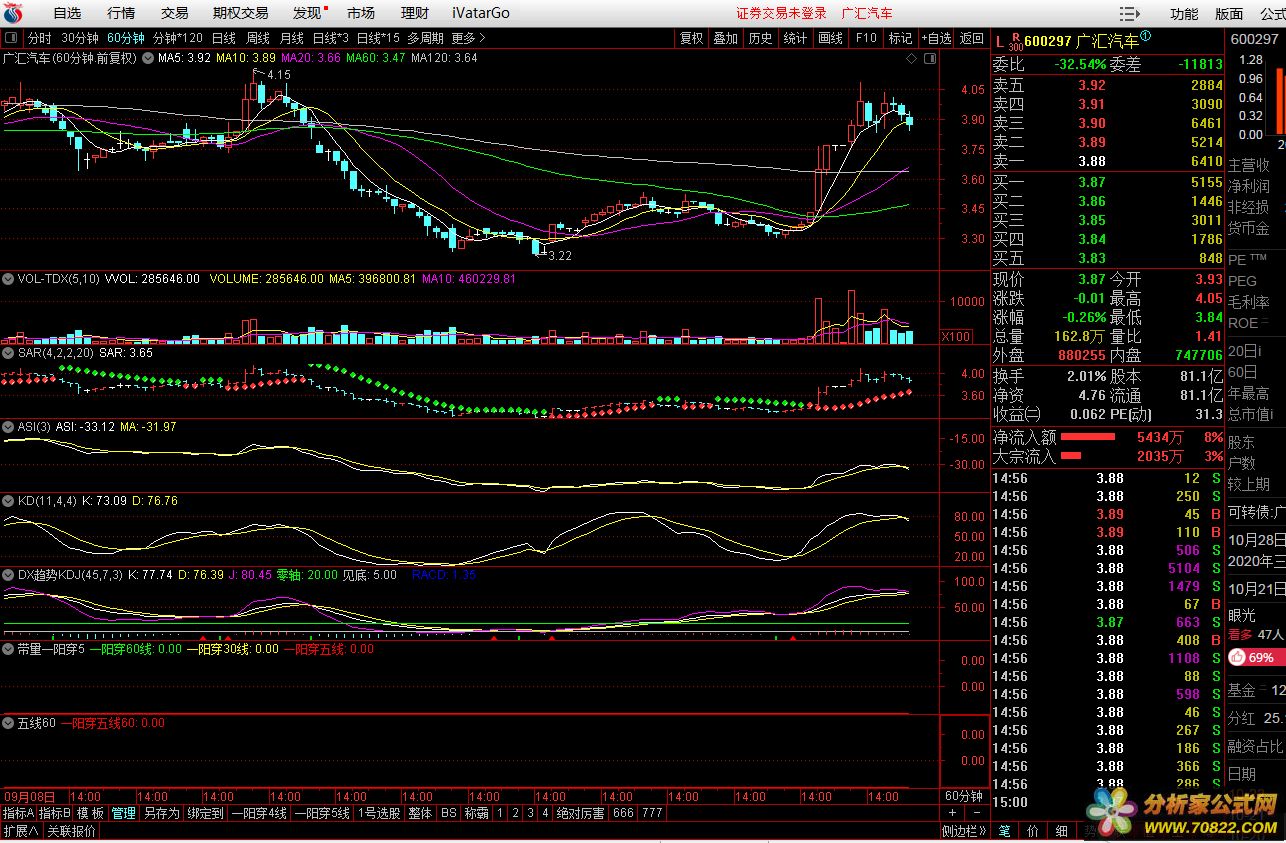Open the 交易 menu
The height and width of the screenshot is (843, 1286).
coord(174,13)
